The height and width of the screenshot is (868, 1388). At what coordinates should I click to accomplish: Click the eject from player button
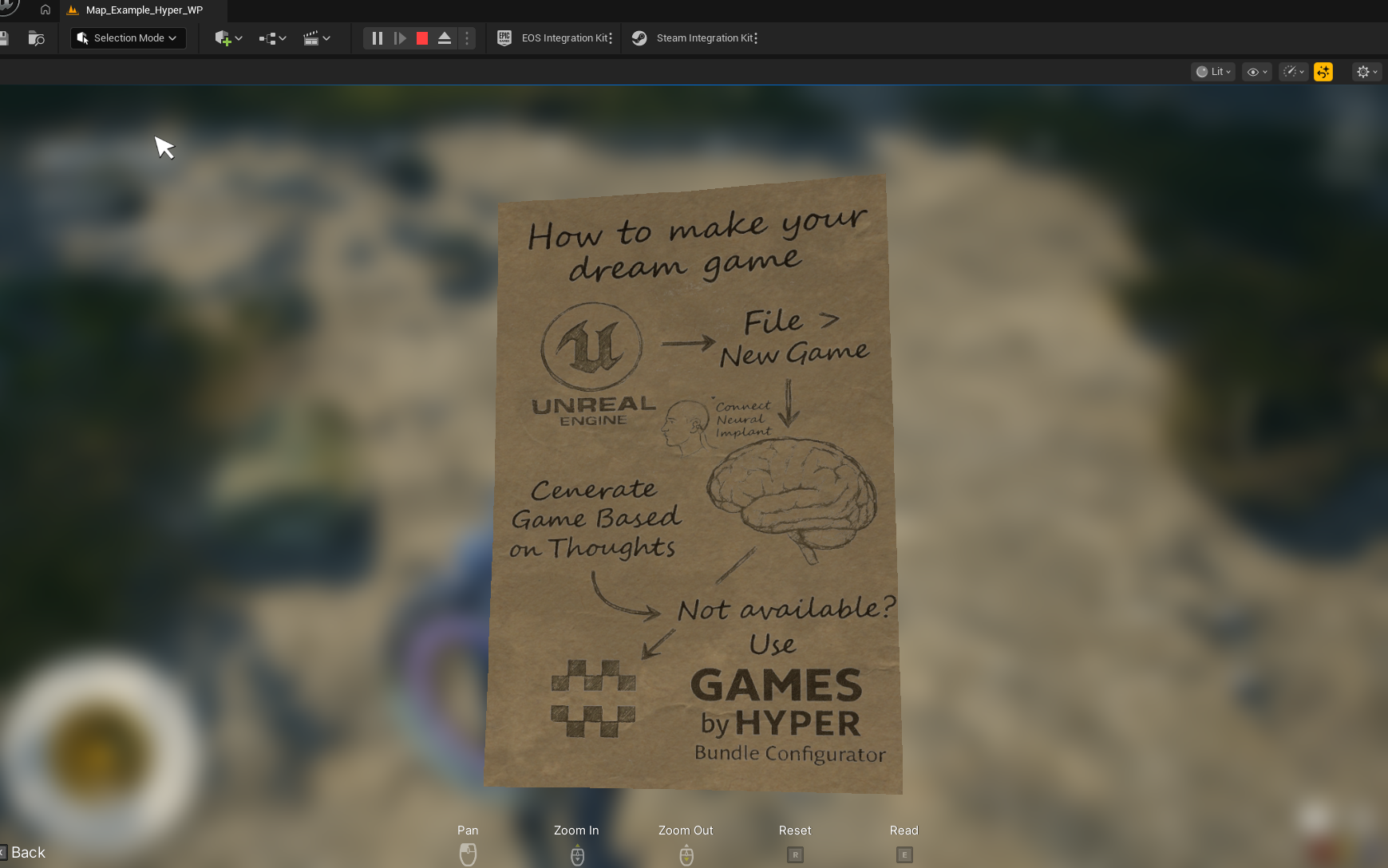click(x=445, y=37)
